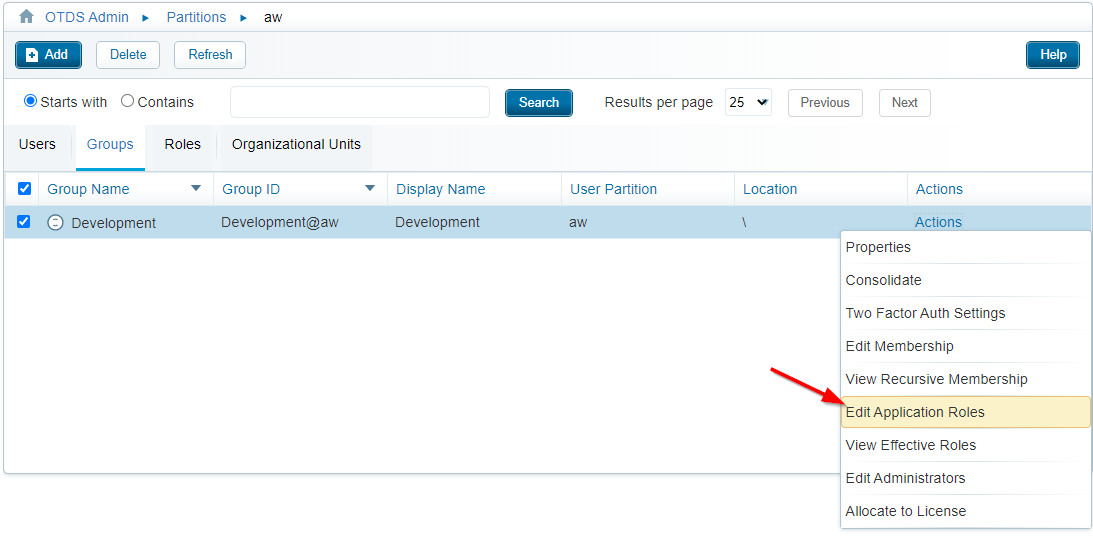Open Two Factor Auth Settings
This screenshot has height=541, width=1093.
925,313
